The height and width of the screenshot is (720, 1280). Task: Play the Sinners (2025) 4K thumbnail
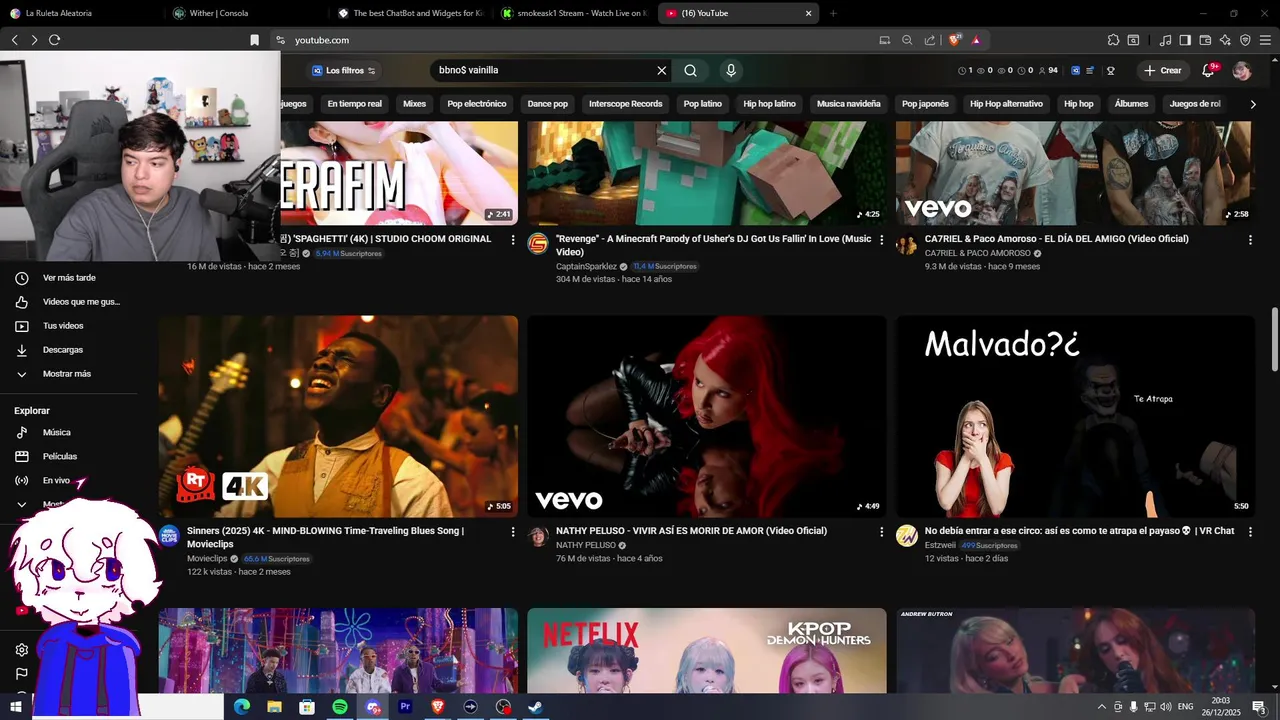[x=338, y=417]
